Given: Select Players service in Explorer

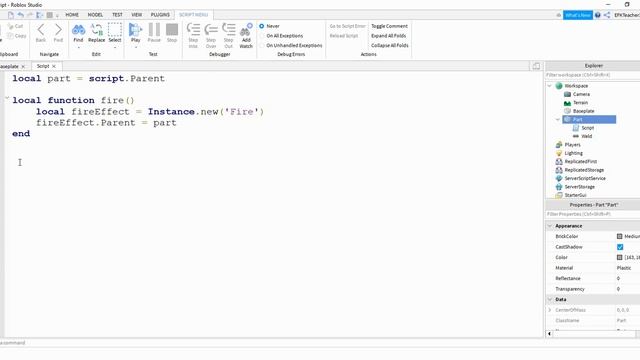Looking at the screenshot, I should click(x=572, y=145).
